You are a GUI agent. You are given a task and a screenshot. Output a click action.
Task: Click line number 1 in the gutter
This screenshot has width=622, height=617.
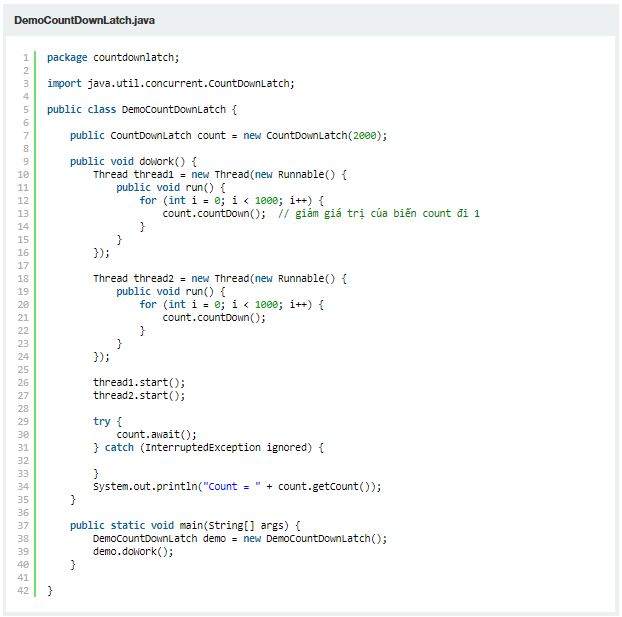pos(25,57)
